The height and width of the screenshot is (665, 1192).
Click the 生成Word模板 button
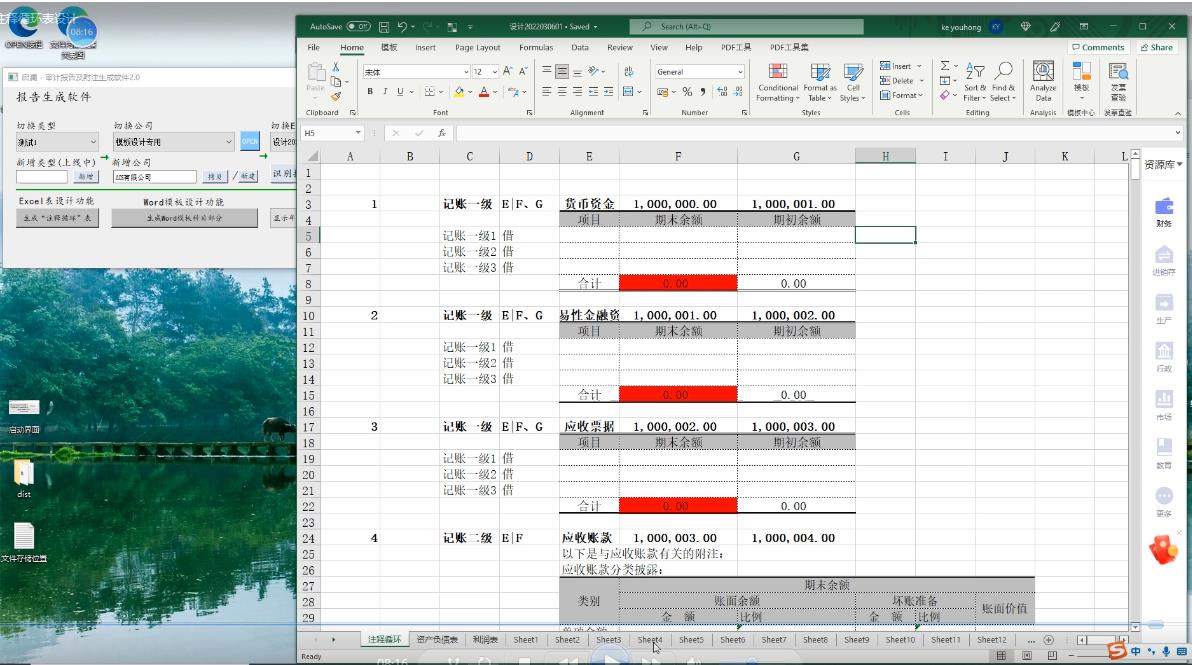pos(185,218)
